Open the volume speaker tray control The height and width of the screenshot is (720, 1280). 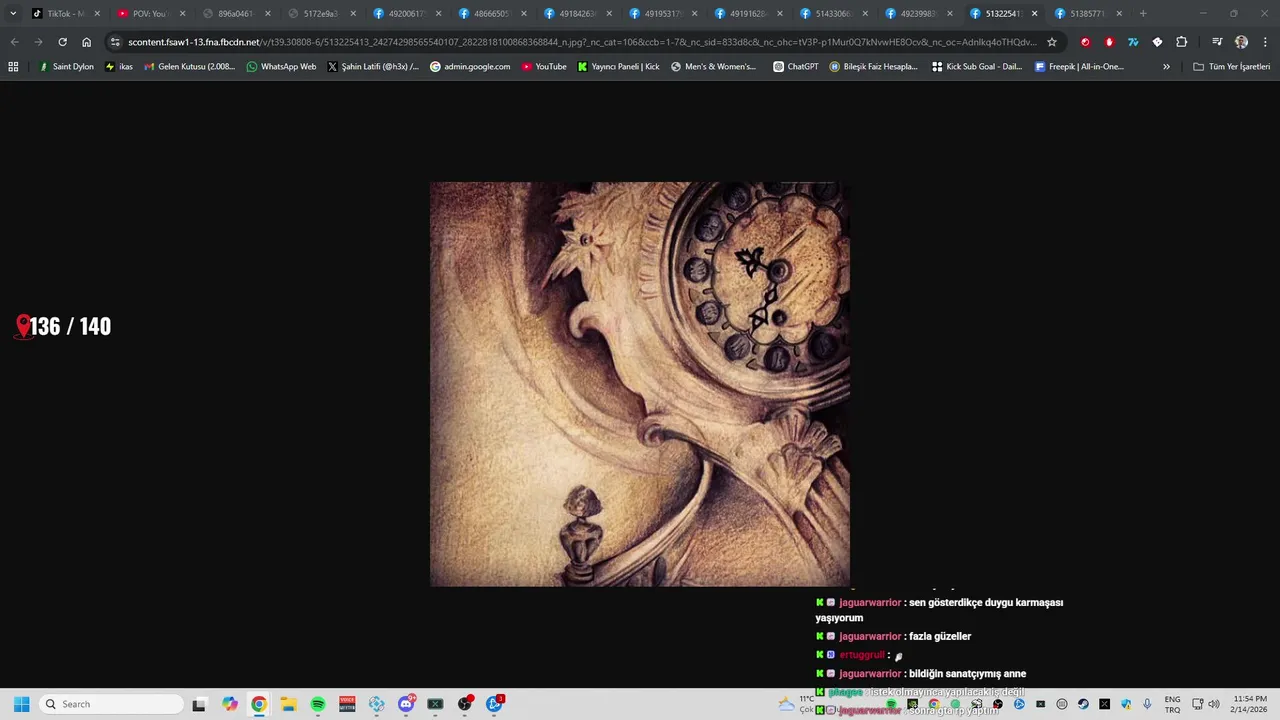pyautogui.click(x=1213, y=704)
